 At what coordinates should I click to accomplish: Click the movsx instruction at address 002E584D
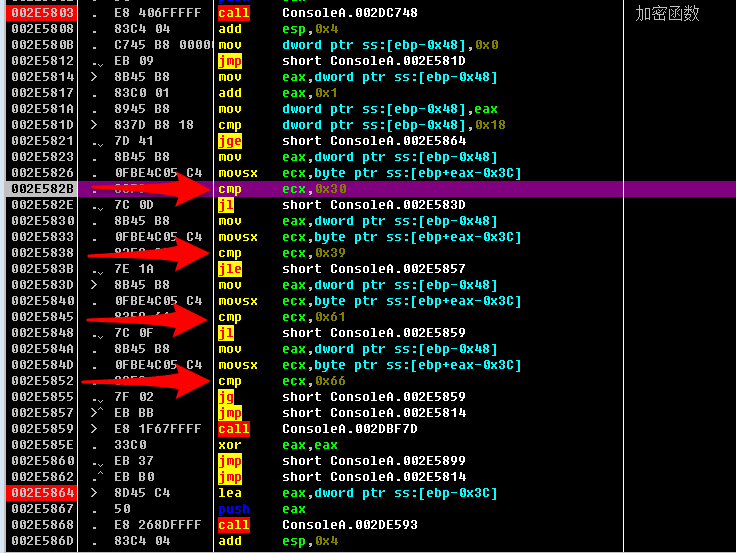(x=369, y=365)
